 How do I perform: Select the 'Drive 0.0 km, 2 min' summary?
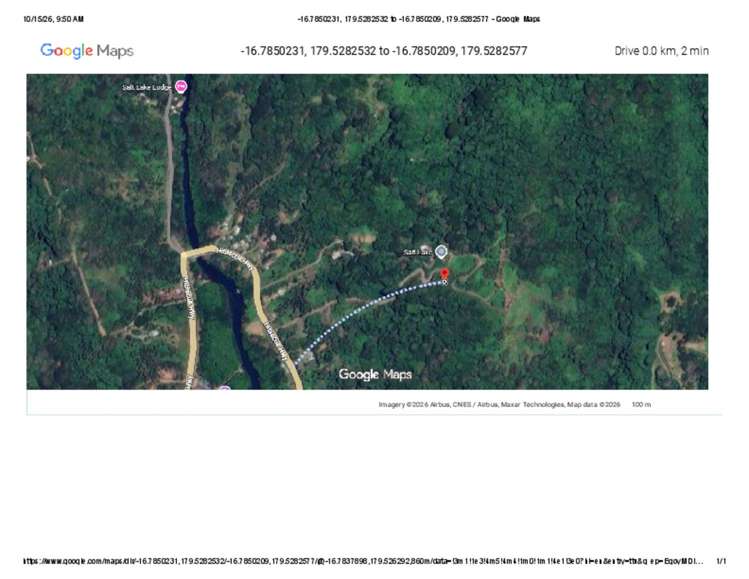(662, 51)
